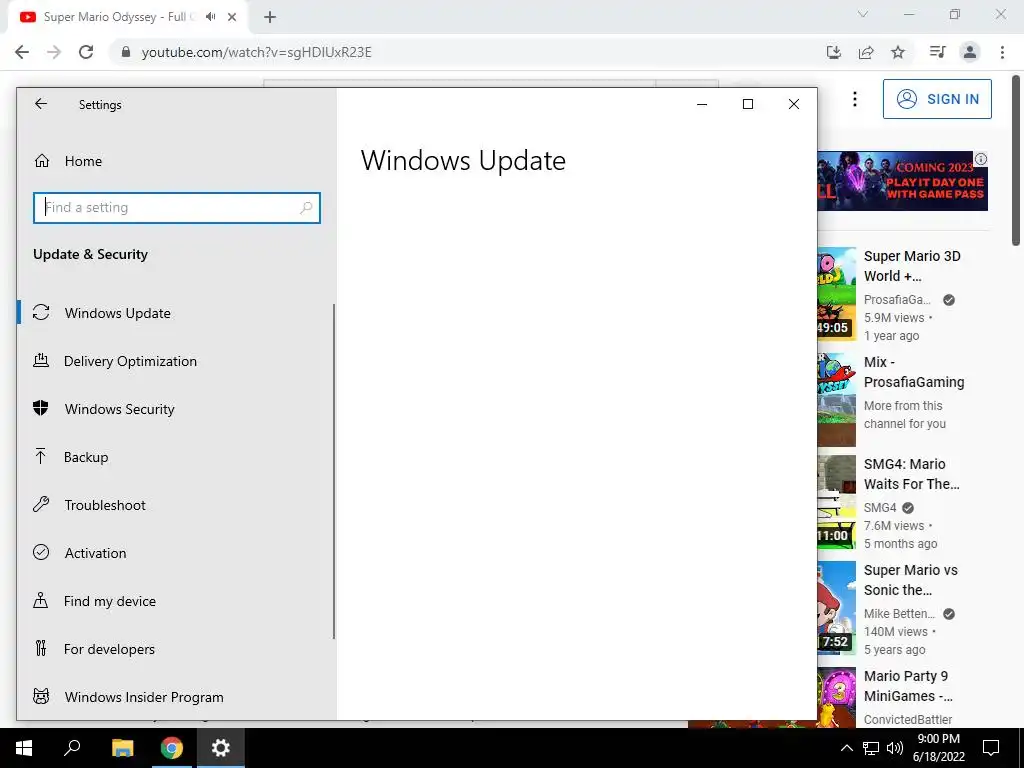Open the volume speaker tray icon
The width and height of the screenshot is (1024, 768).
894,748
